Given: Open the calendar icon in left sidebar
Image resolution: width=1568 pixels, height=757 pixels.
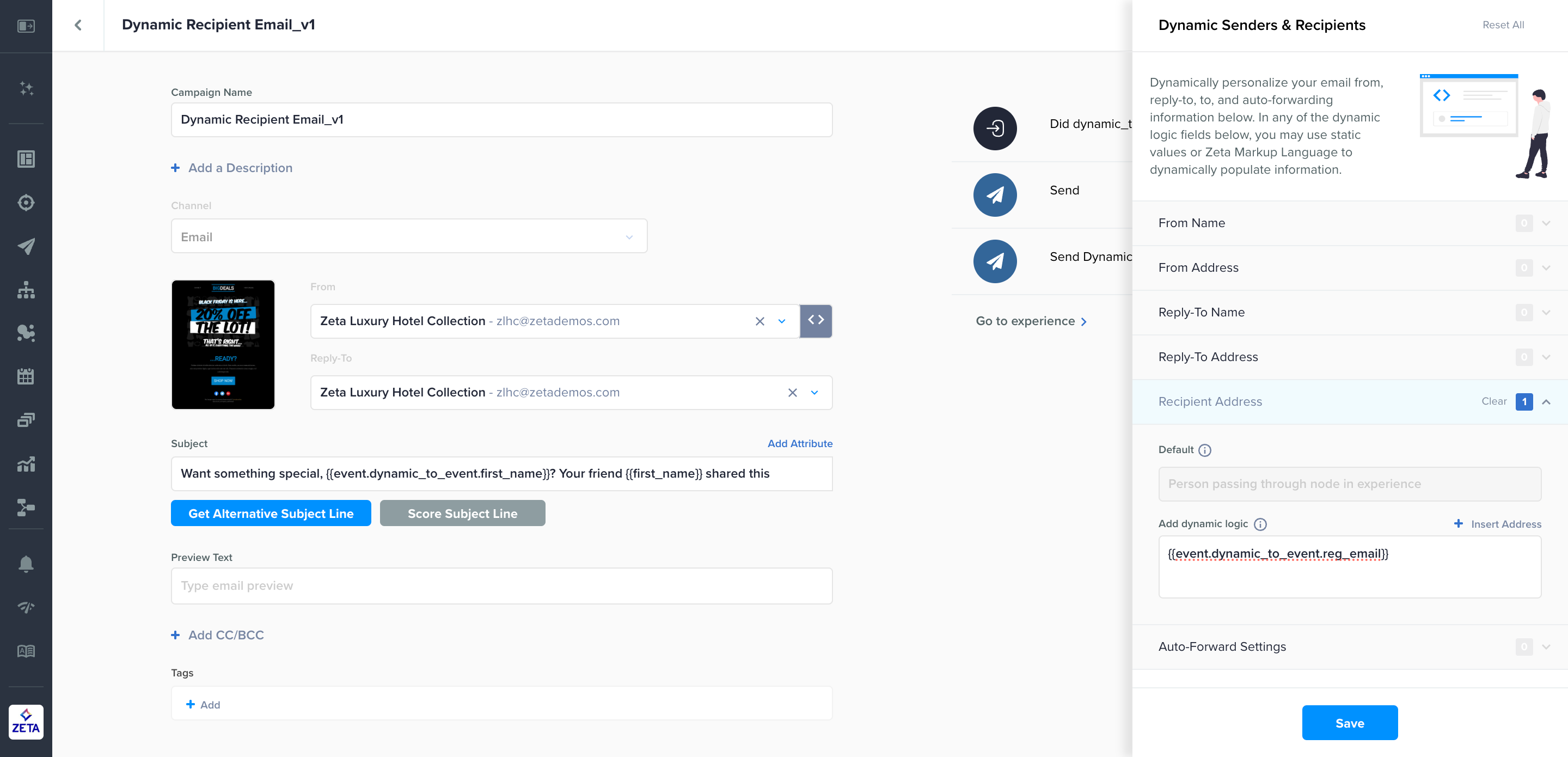Looking at the screenshot, I should click(26, 376).
